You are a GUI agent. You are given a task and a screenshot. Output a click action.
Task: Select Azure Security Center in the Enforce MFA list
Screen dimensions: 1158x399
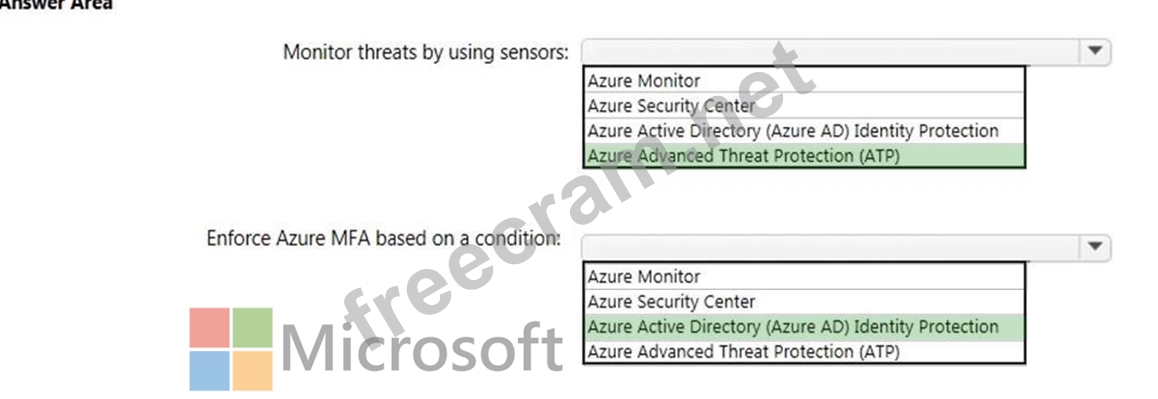[x=804, y=301]
